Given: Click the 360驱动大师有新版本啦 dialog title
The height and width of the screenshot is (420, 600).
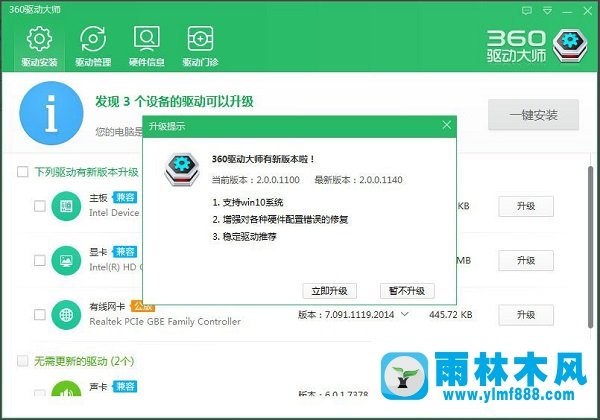Looking at the screenshot, I should [x=263, y=159].
